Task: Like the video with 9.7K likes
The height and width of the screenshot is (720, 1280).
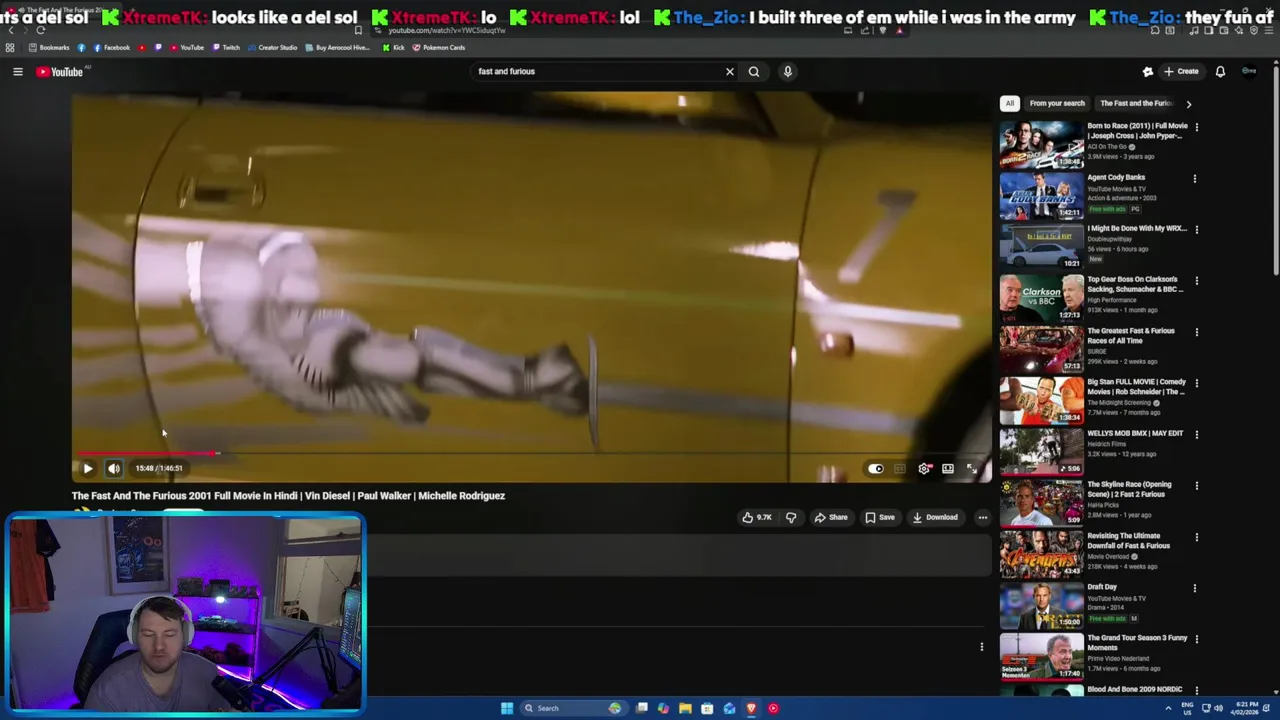Action: pos(757,517)
